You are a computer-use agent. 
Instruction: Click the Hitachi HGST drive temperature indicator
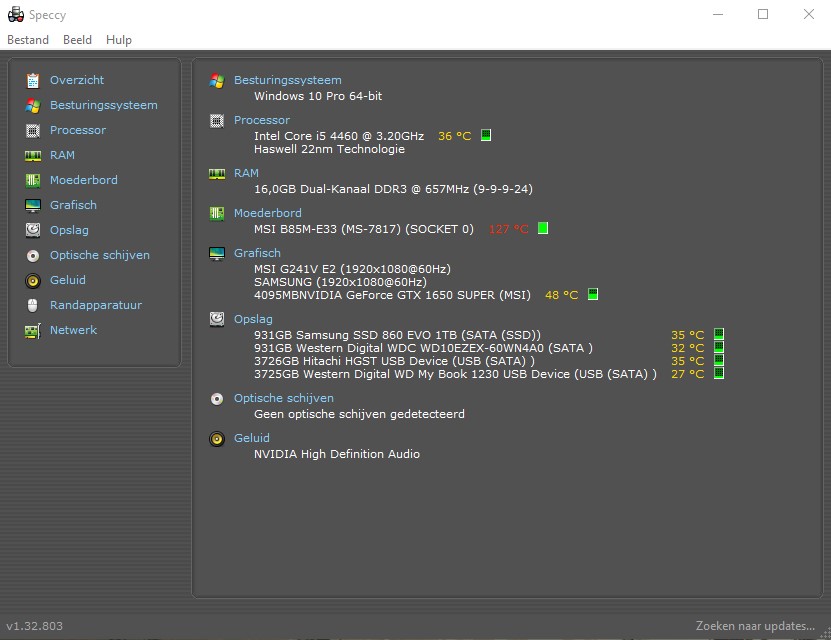(719, 360)
